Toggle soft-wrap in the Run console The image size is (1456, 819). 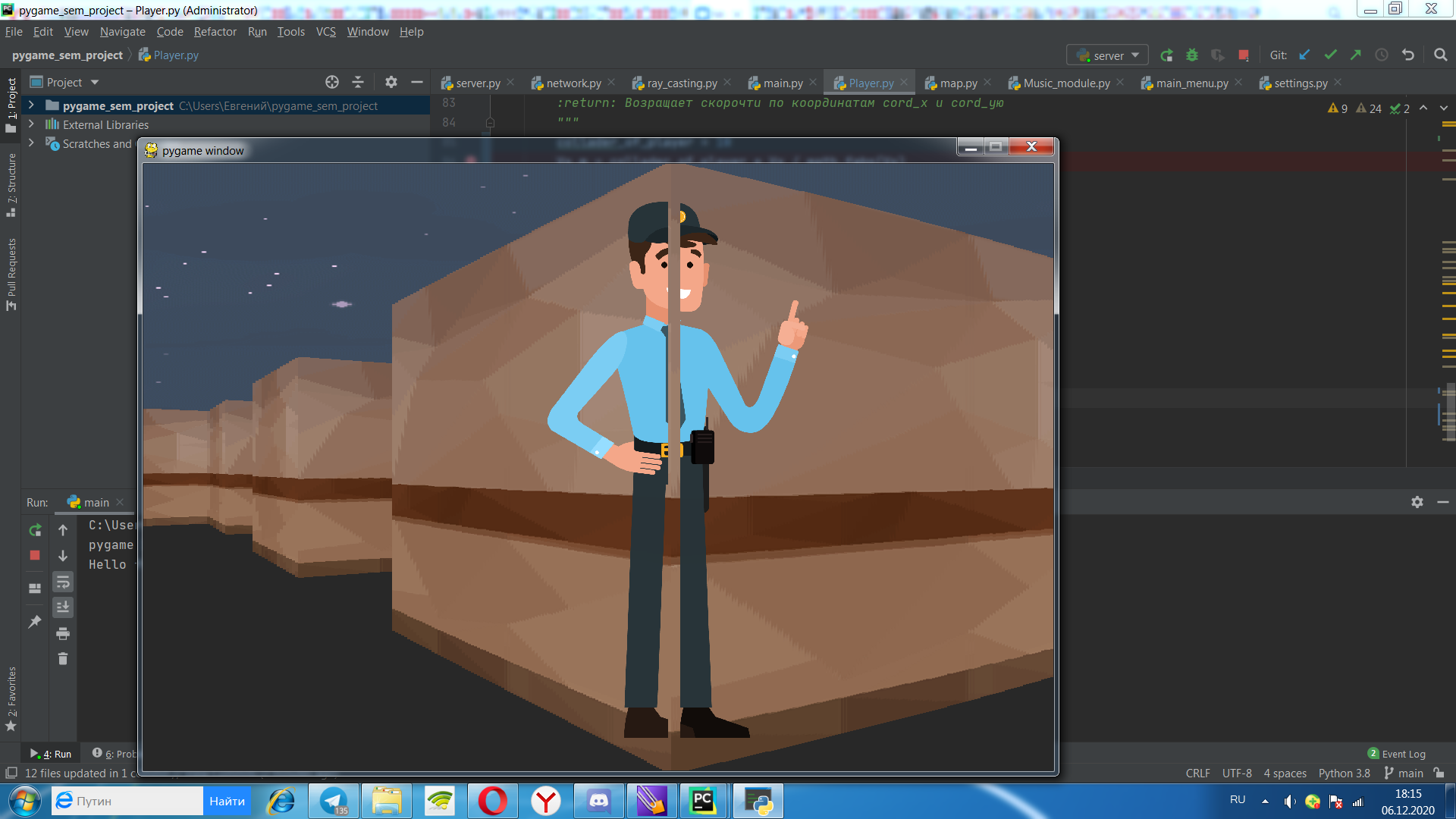pyautogui.click(x=63, y=582)
